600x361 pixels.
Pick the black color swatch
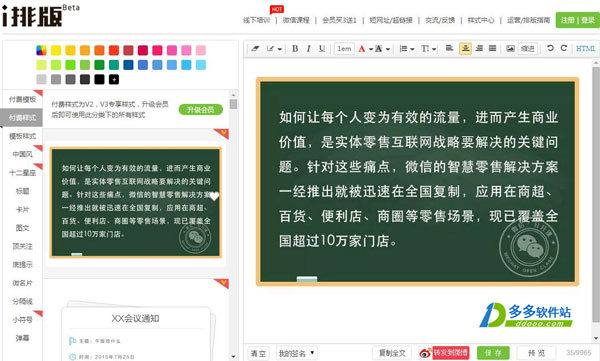[x=99, y=79]
